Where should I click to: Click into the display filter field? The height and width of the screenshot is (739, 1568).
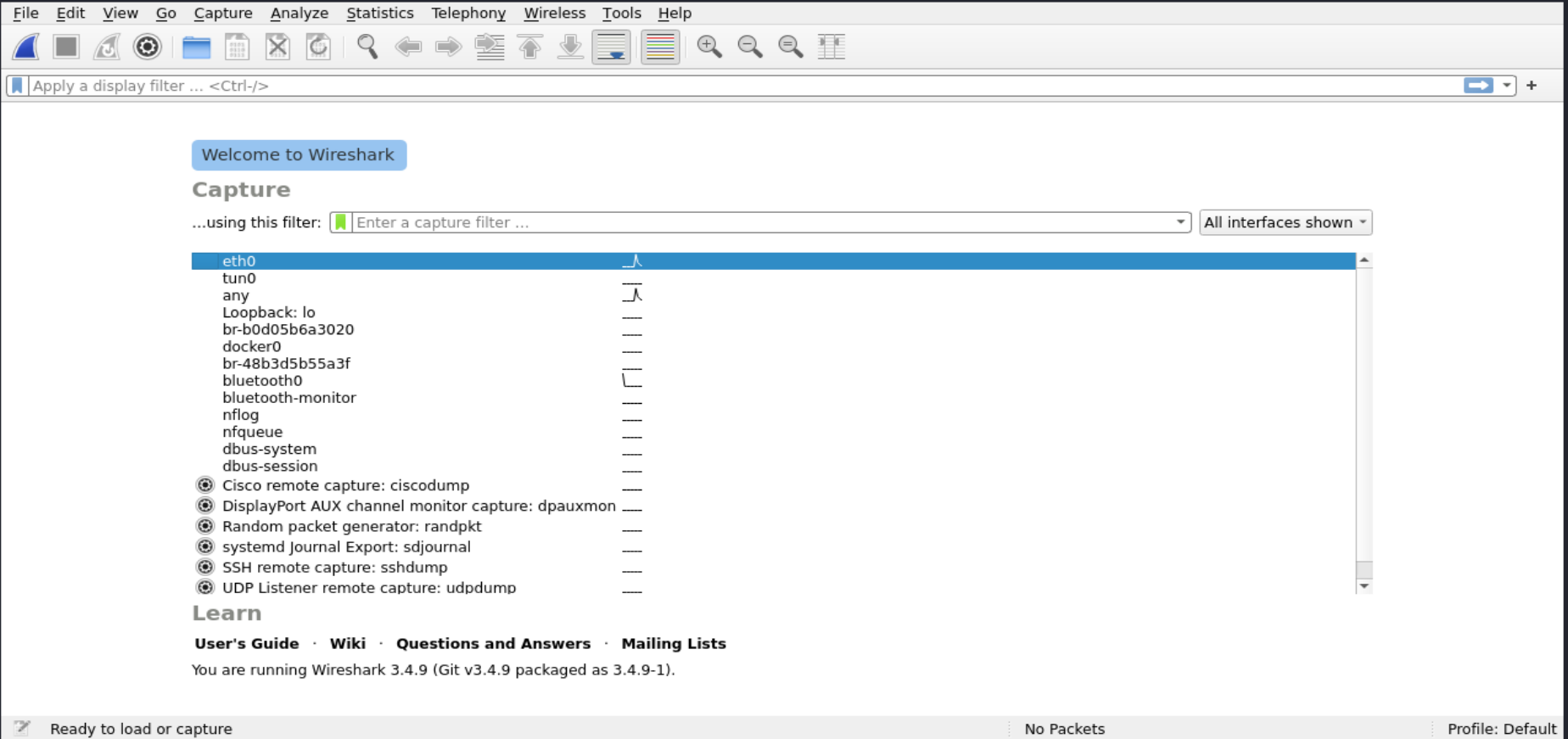(x=745, y=86)
